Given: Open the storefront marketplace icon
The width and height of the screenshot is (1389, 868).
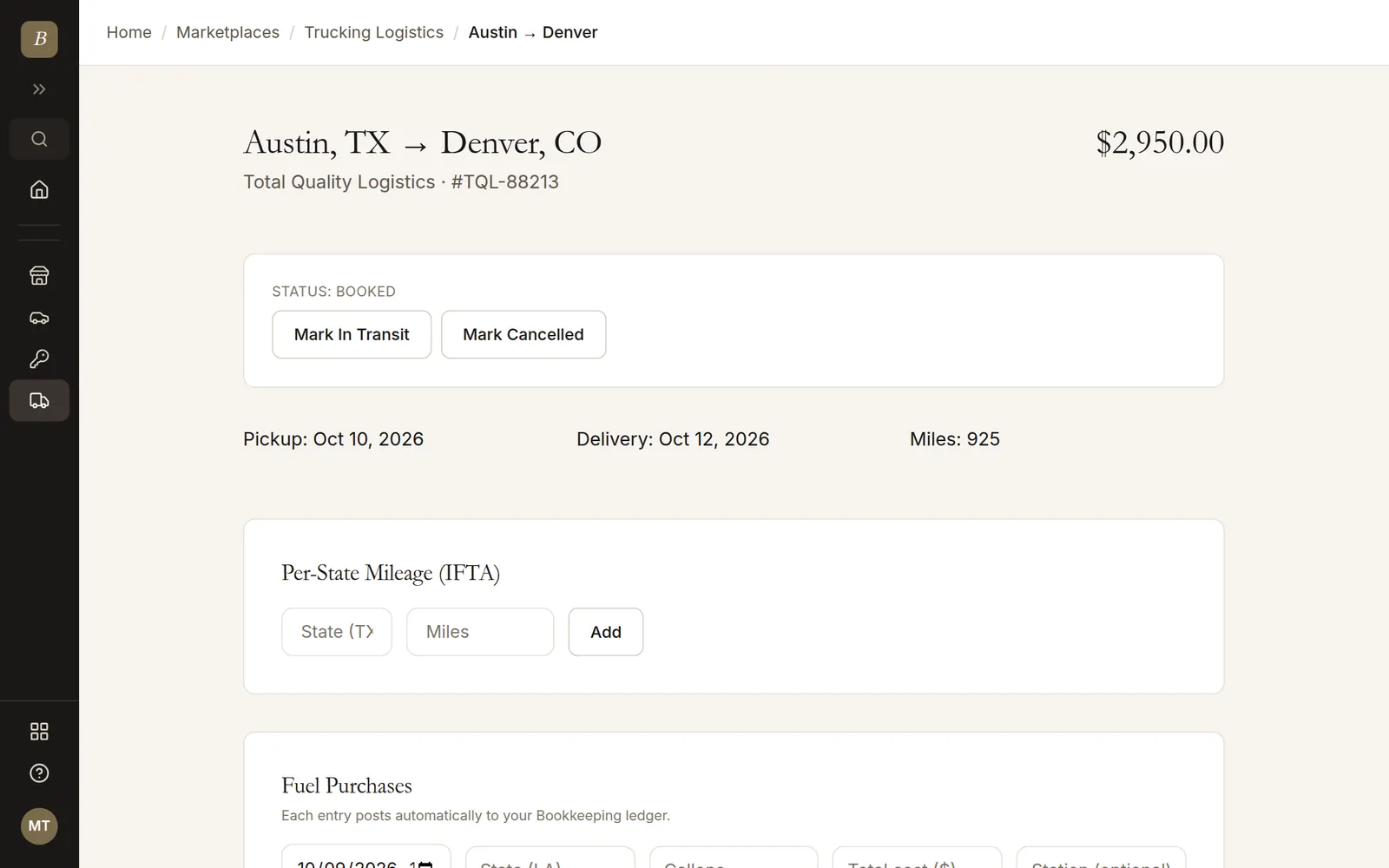Looking at the screenshot, I should click(x=39, y=275).
